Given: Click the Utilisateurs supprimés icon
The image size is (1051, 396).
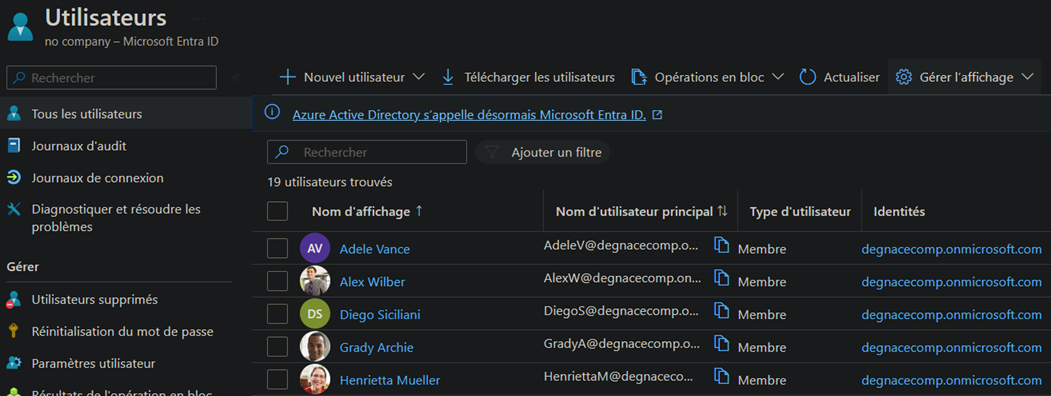Looking at the screenshot, I should tap(14, 300).
